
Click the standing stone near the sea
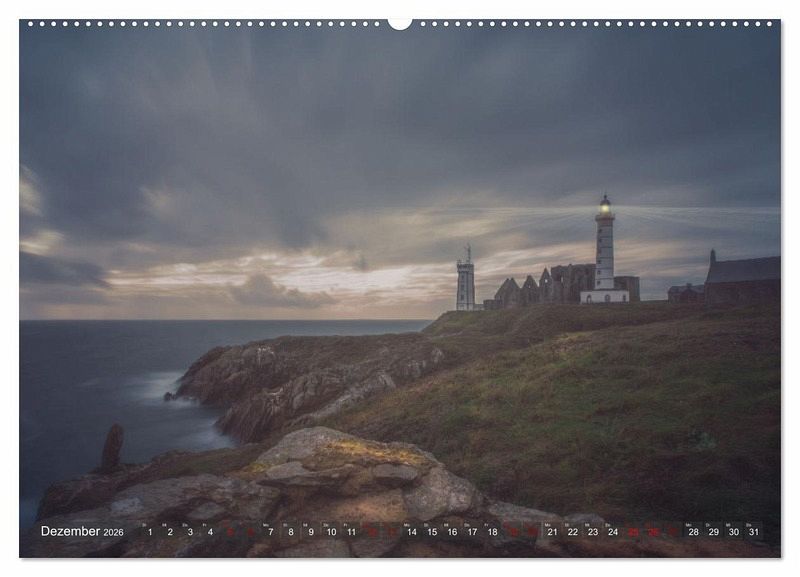pyautogui.click(x=113, y=446)
